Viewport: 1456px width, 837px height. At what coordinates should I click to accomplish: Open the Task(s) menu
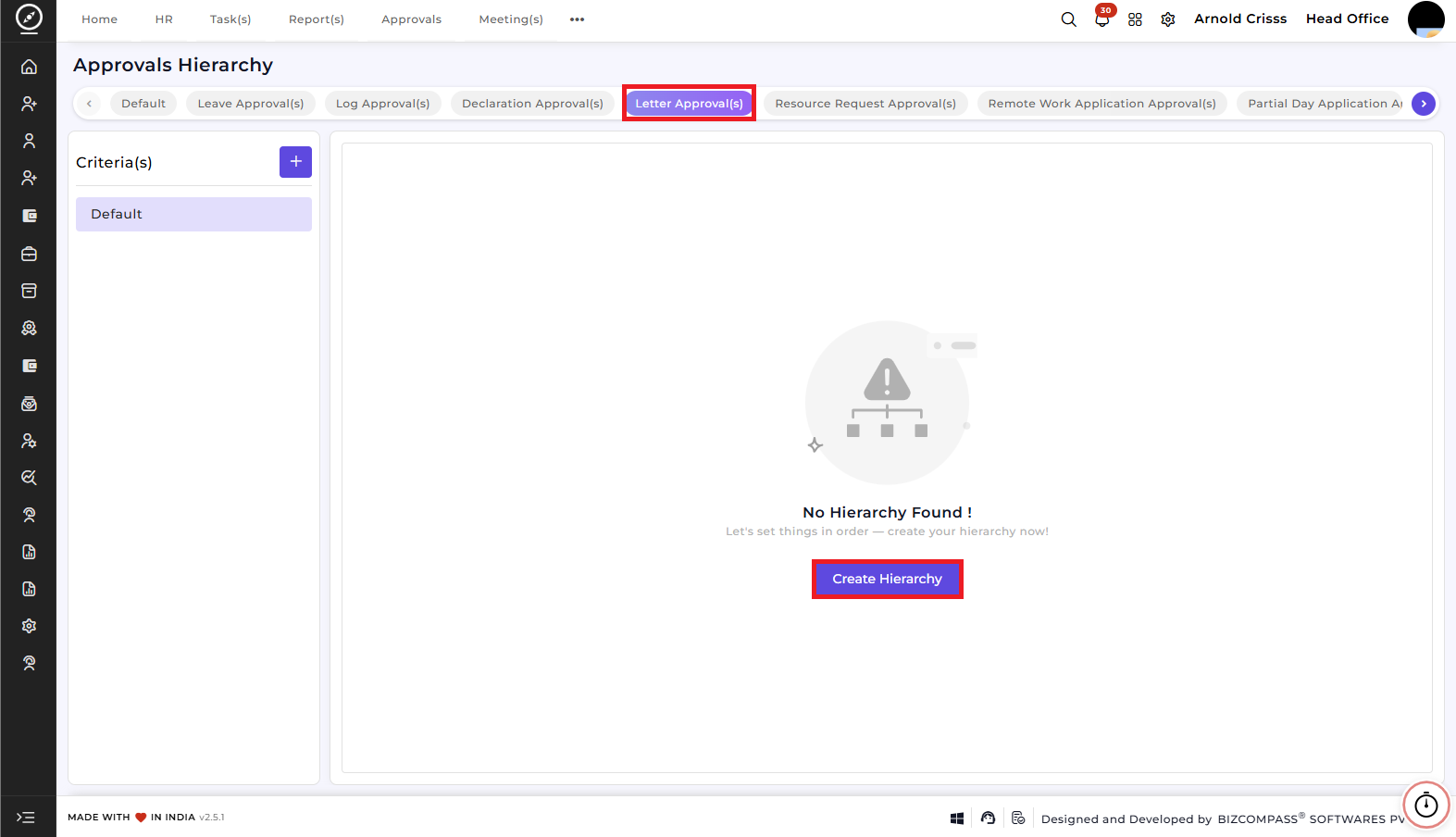pyautogui.click(x=230, y=19)
